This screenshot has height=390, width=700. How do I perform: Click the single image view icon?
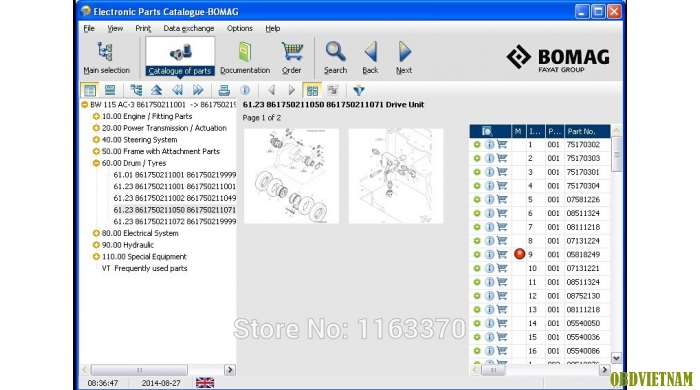333,90
